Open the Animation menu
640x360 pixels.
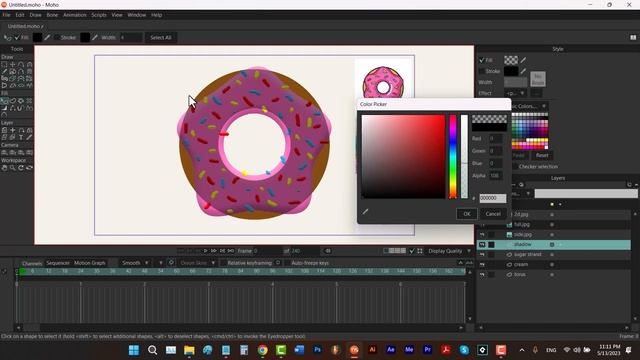pyautogui.click(x=75, y=15)
